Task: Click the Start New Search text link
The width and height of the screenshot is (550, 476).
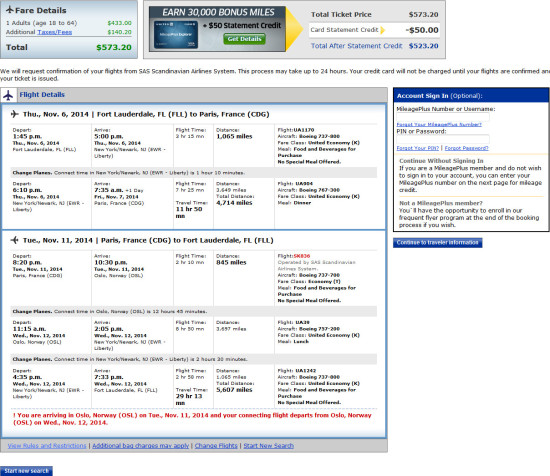Action: point(269,445)
